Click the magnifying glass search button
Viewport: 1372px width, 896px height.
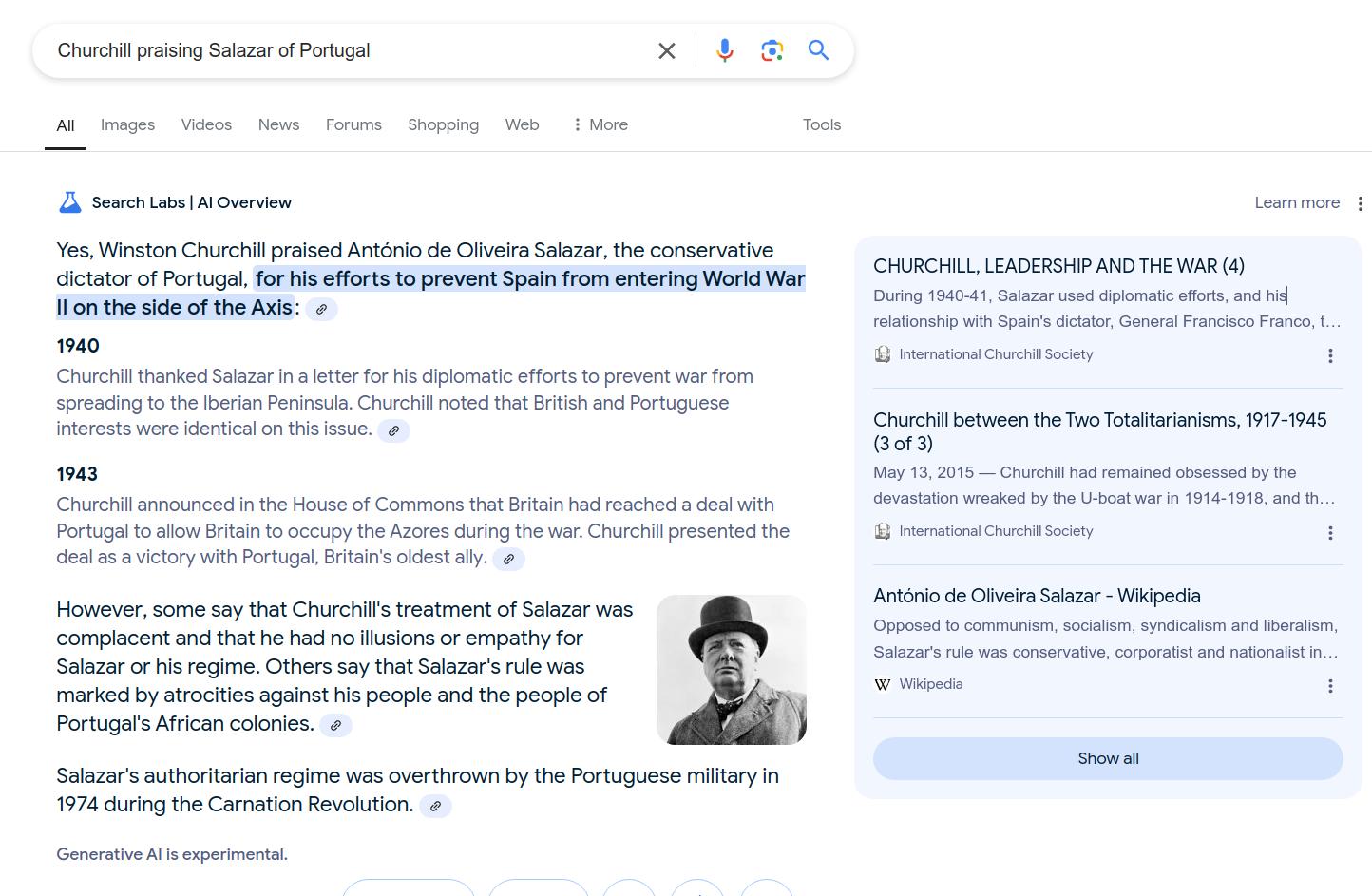click(818, 51)
